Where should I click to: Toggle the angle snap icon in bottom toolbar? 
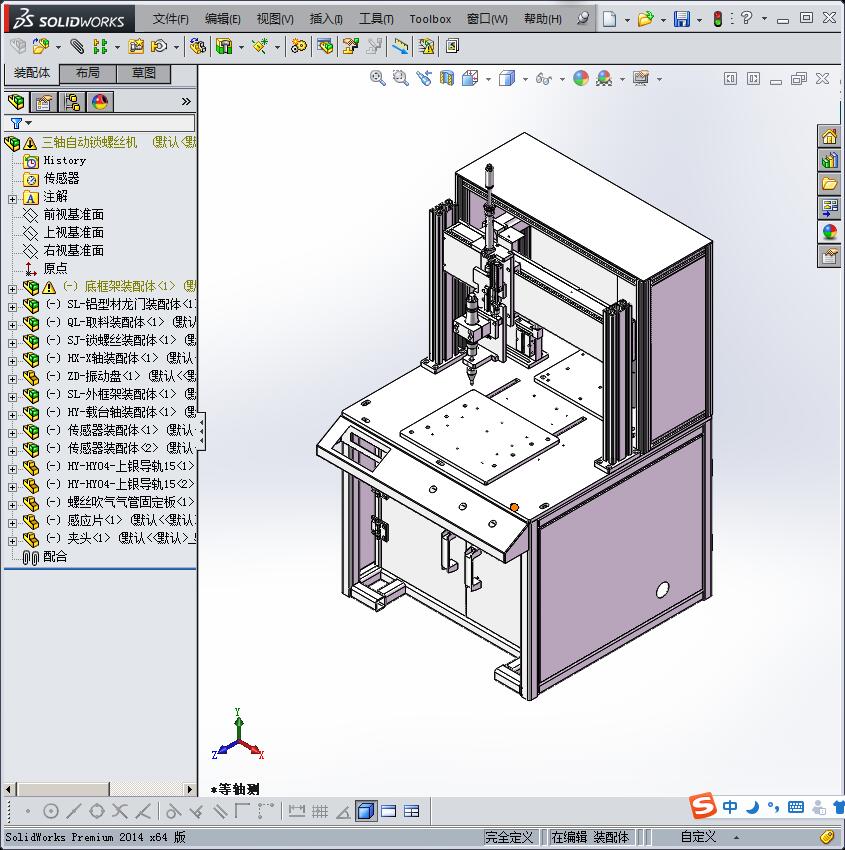[x=343, y=811]
